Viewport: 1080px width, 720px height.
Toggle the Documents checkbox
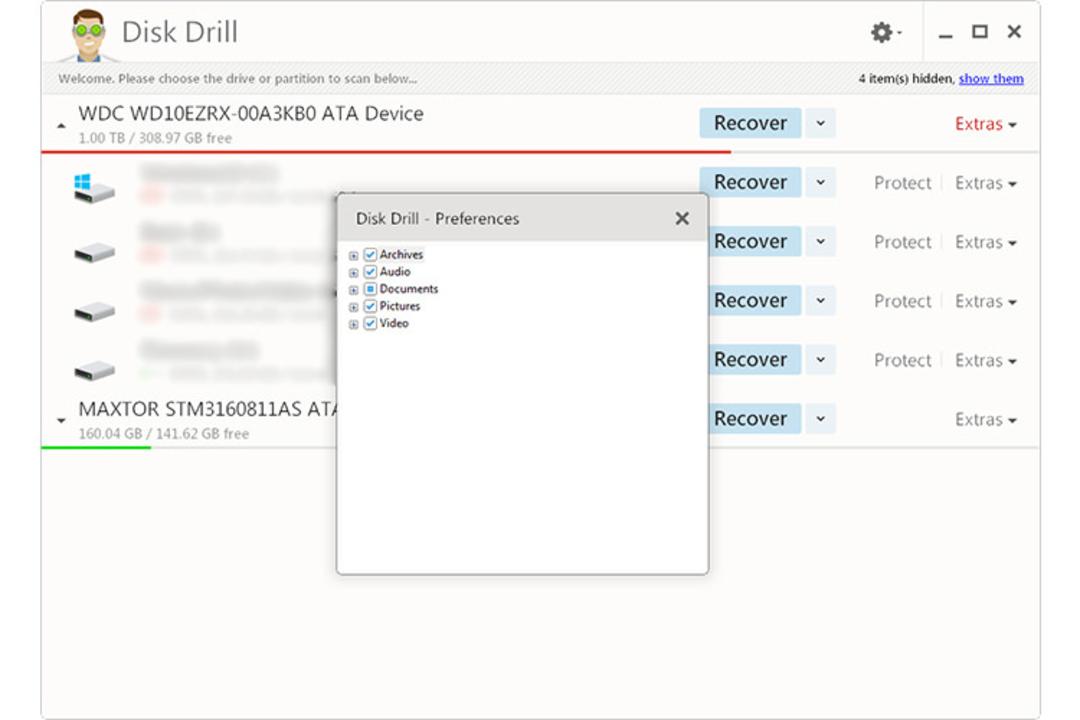click(370, 289)
